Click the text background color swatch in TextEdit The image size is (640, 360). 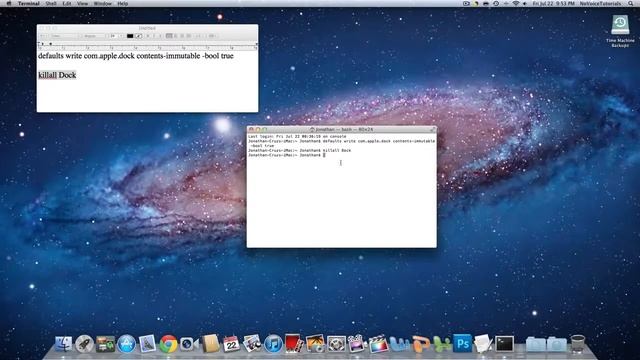(x=139, y=36)
